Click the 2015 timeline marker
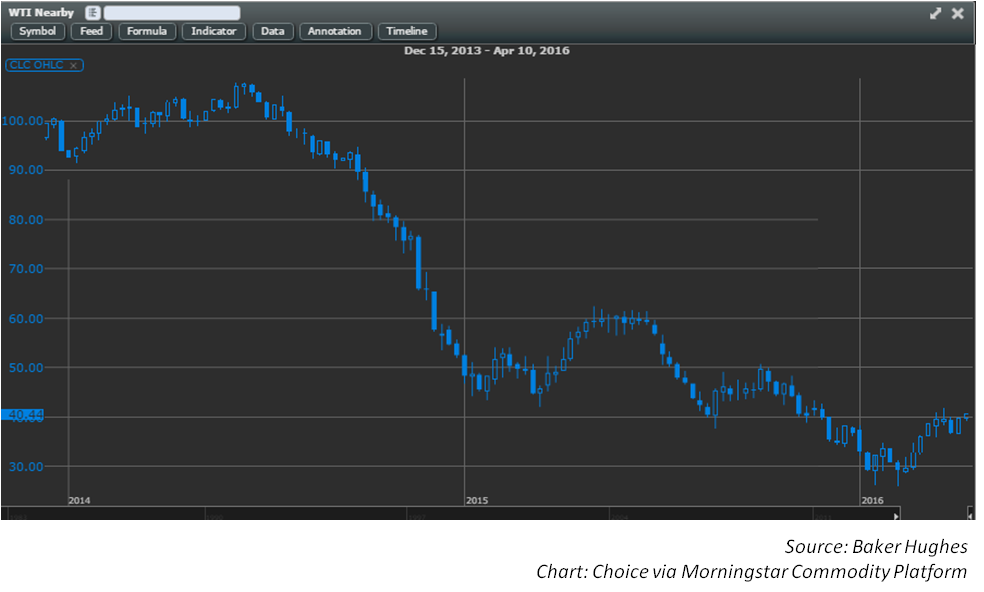The width and height of the screenshot is (984, 592). click(x=477, y=500)
